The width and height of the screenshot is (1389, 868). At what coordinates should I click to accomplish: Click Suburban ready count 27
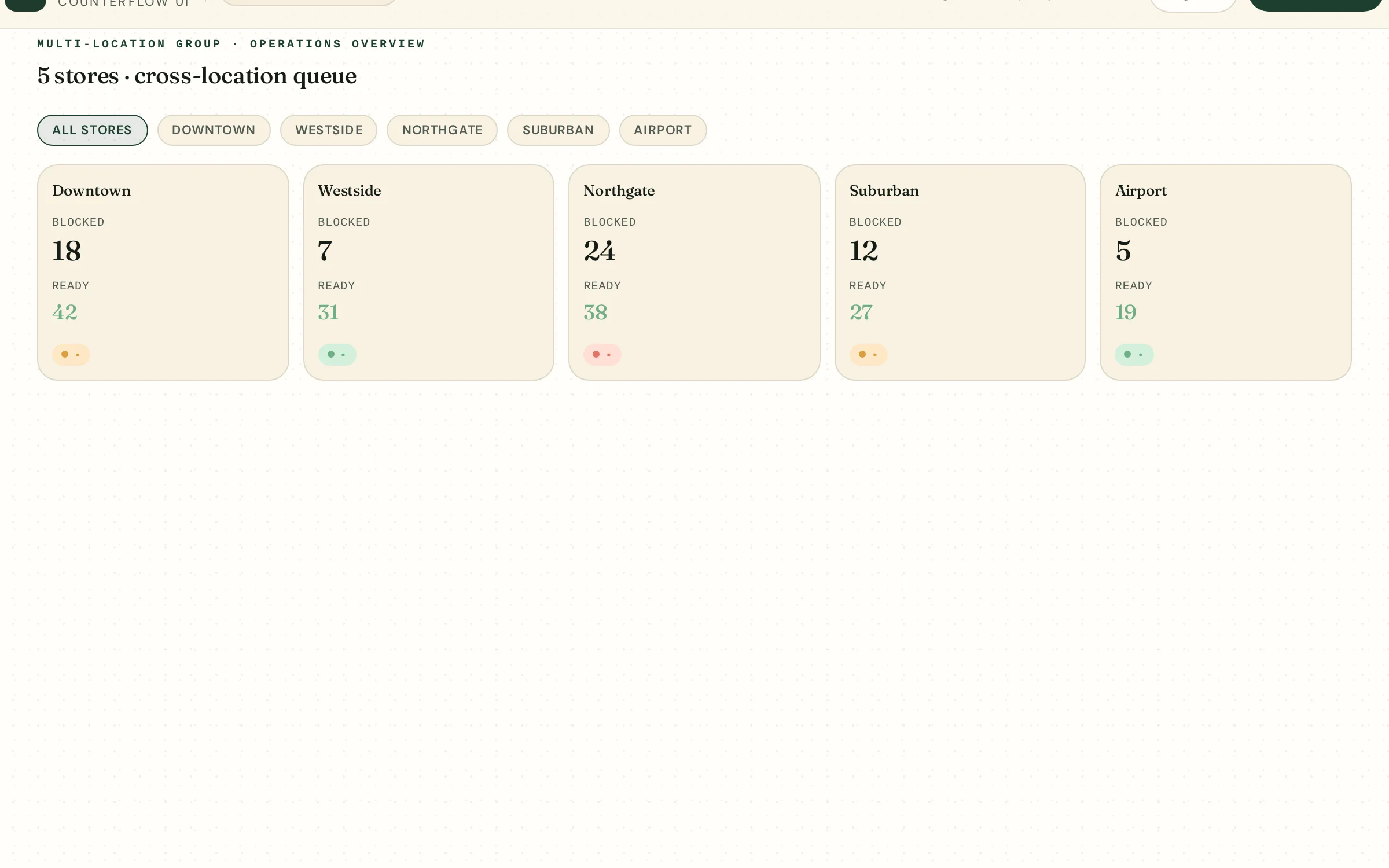click(861, 312)
